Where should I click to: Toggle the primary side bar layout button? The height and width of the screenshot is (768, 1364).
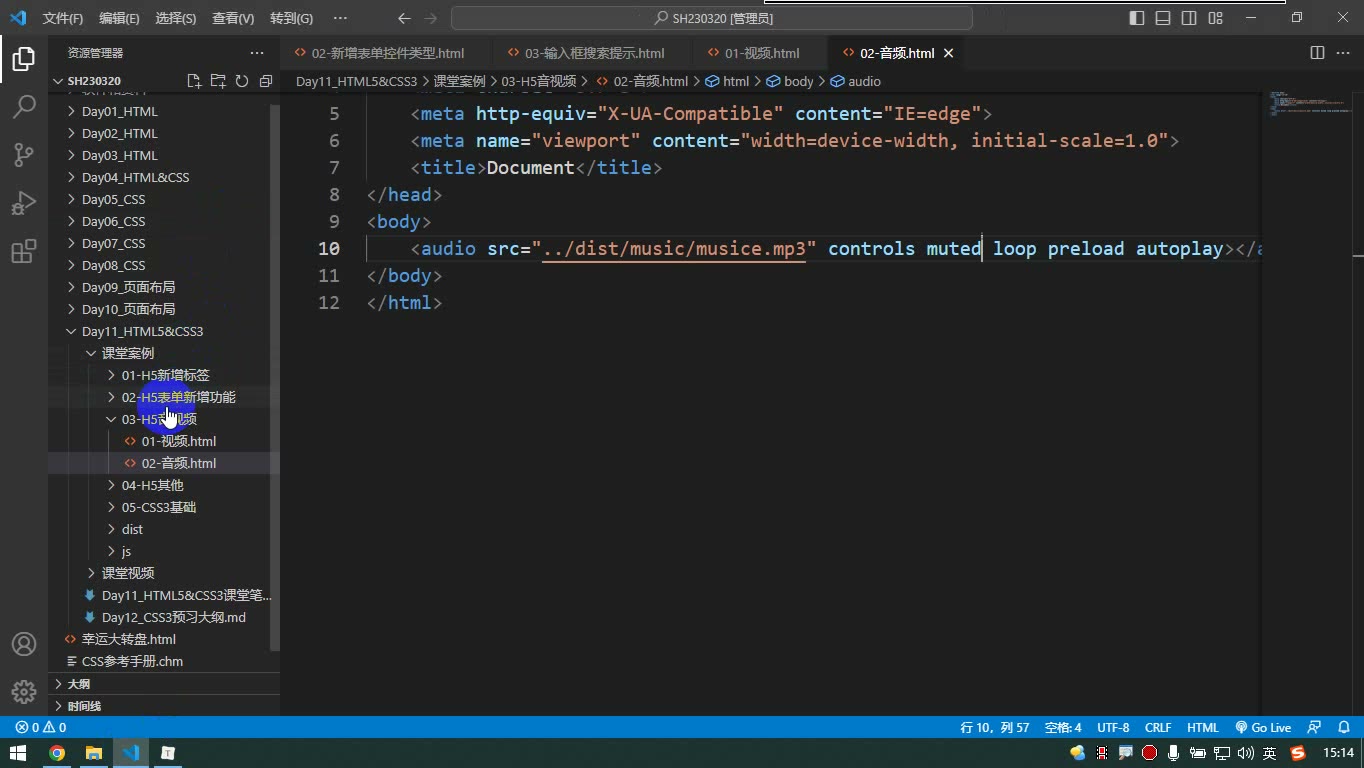coord(1137,18)
